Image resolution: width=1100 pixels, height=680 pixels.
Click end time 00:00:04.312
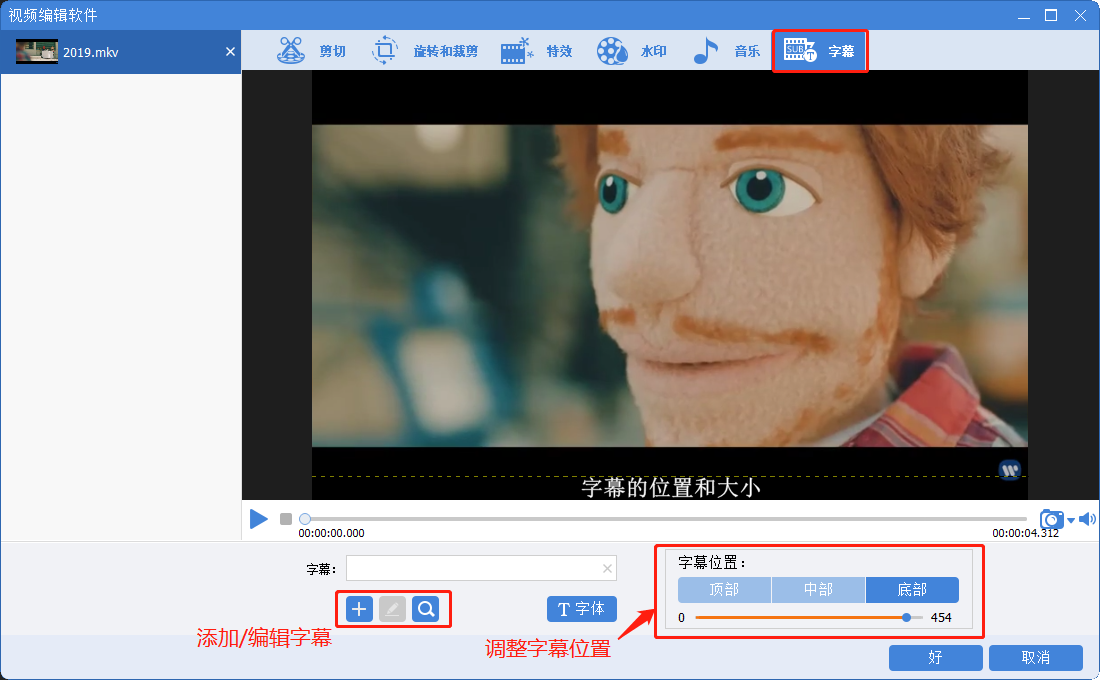(1025, 533)
